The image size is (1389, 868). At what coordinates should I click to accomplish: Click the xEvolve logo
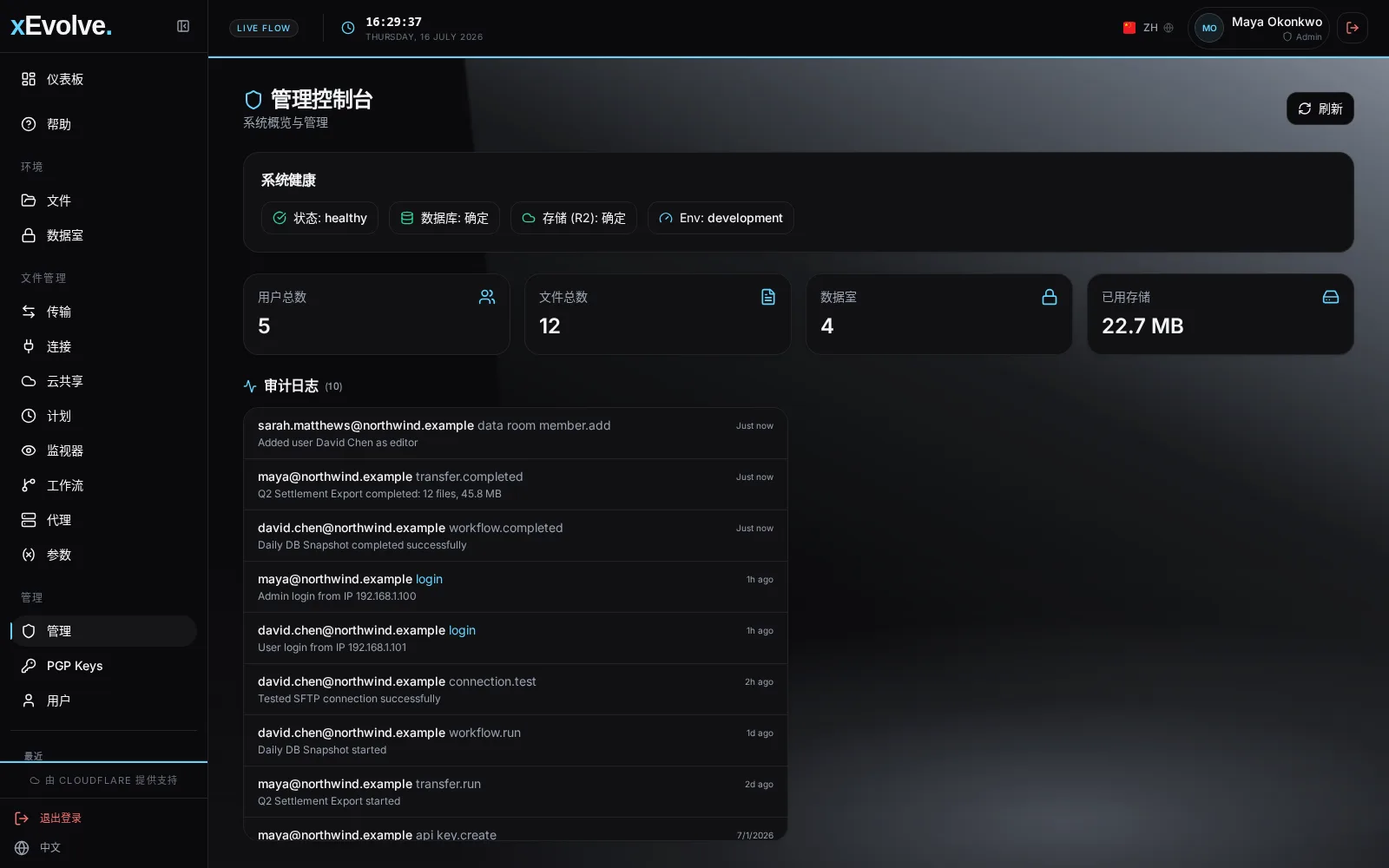[61, 26]
